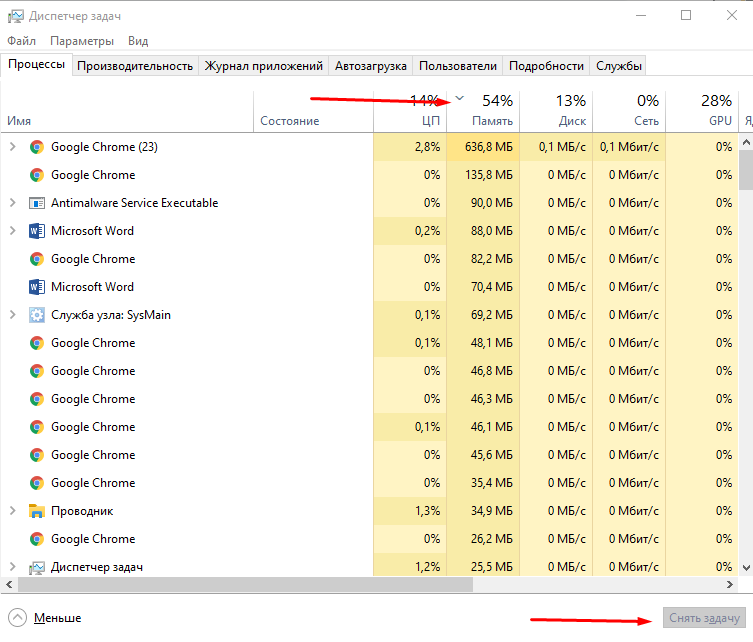Click the sort chevron above the Память column
753x642 pixels.
tap(460, 98)
